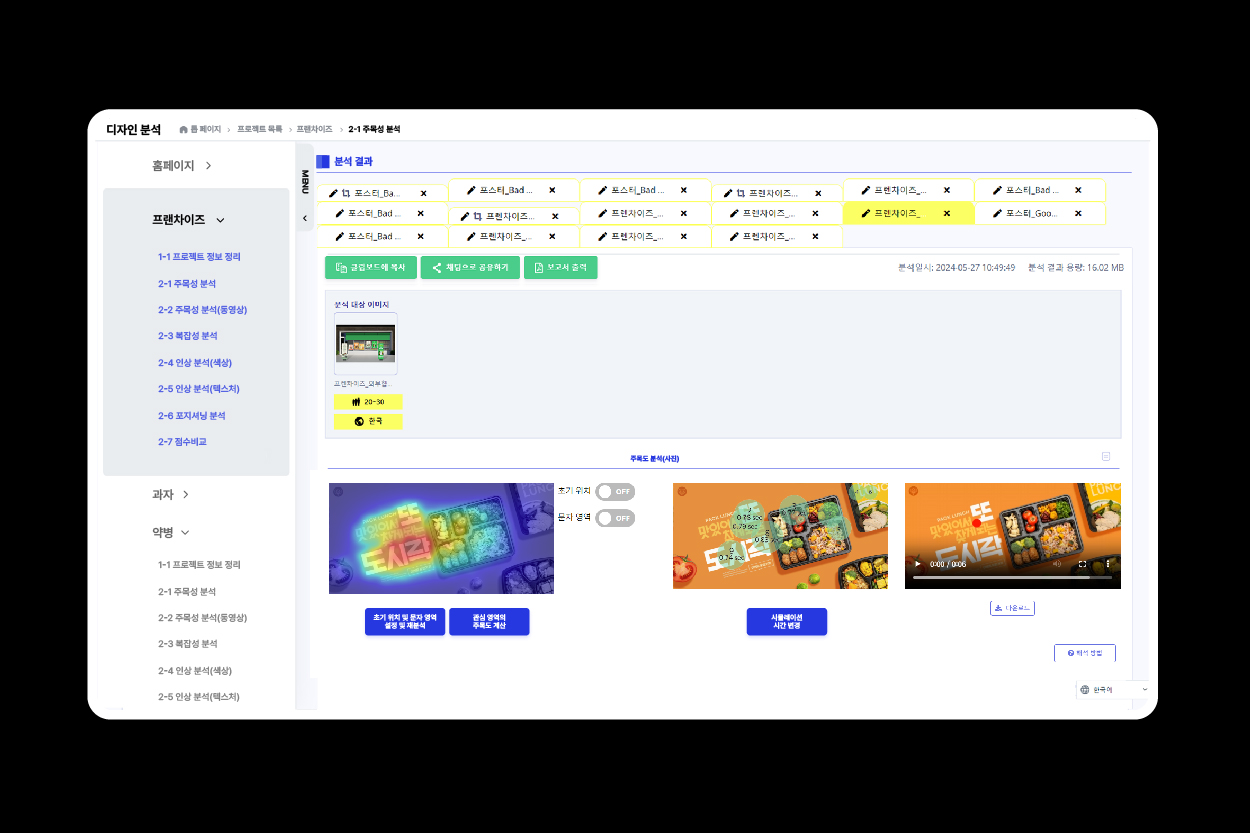Close the 포스터_Goo... tab with its X

pyautogui.click(x=1078, y=213)
